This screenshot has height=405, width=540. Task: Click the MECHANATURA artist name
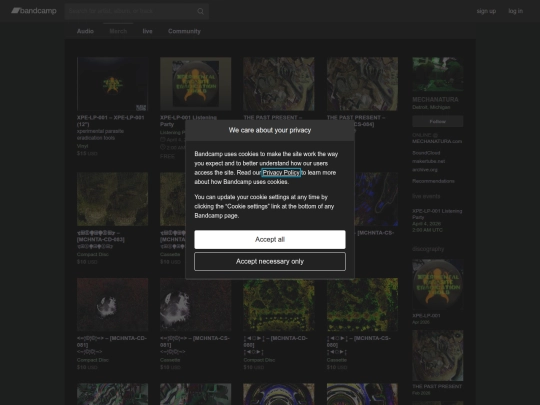coord(435,100)
